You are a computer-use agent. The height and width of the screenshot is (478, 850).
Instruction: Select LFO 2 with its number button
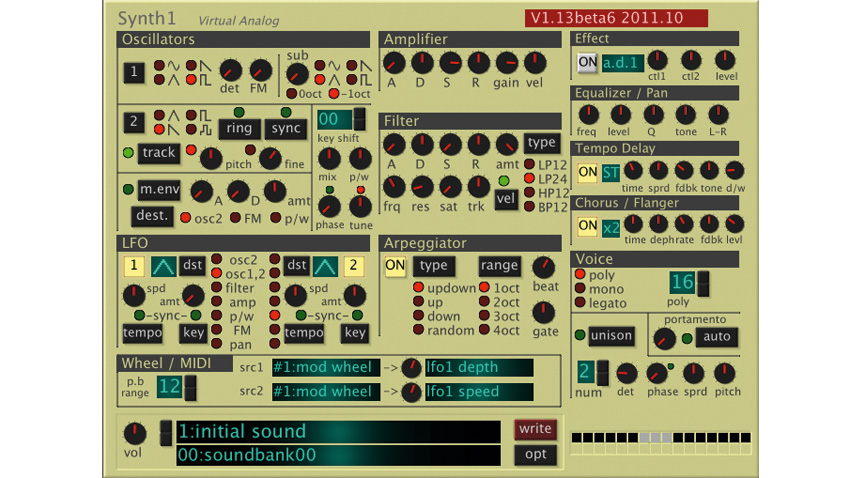pyautogui.click(x=353, y=266)
